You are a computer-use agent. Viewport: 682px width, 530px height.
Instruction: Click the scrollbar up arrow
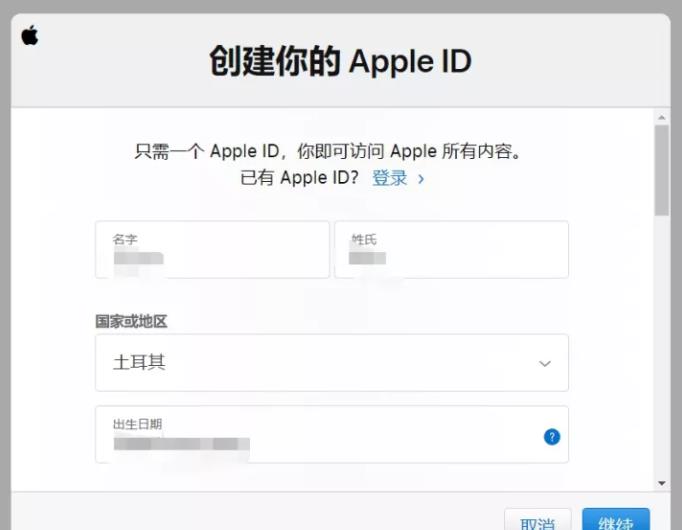point(662,117)
